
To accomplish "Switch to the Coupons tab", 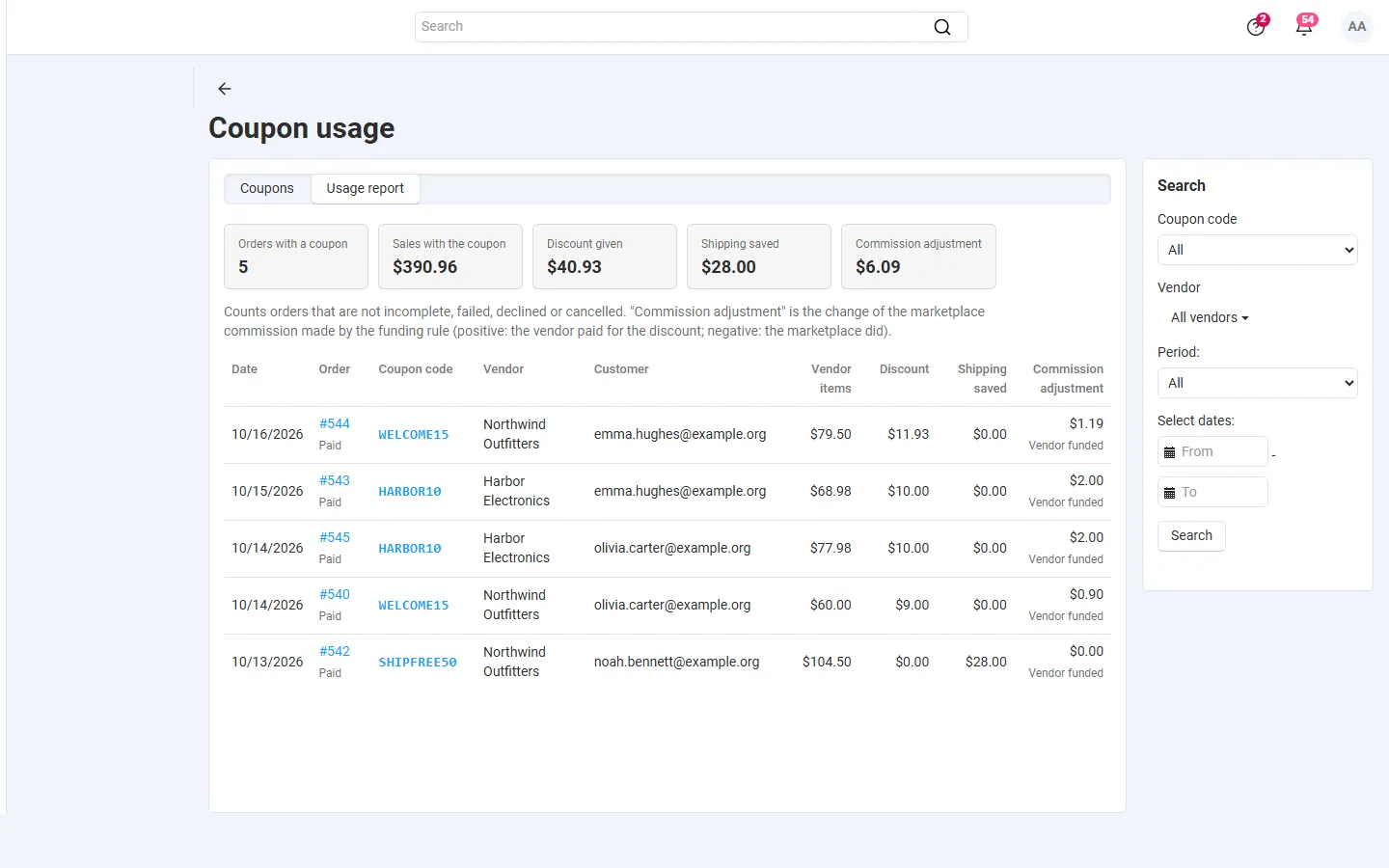I will coord(267,188).
